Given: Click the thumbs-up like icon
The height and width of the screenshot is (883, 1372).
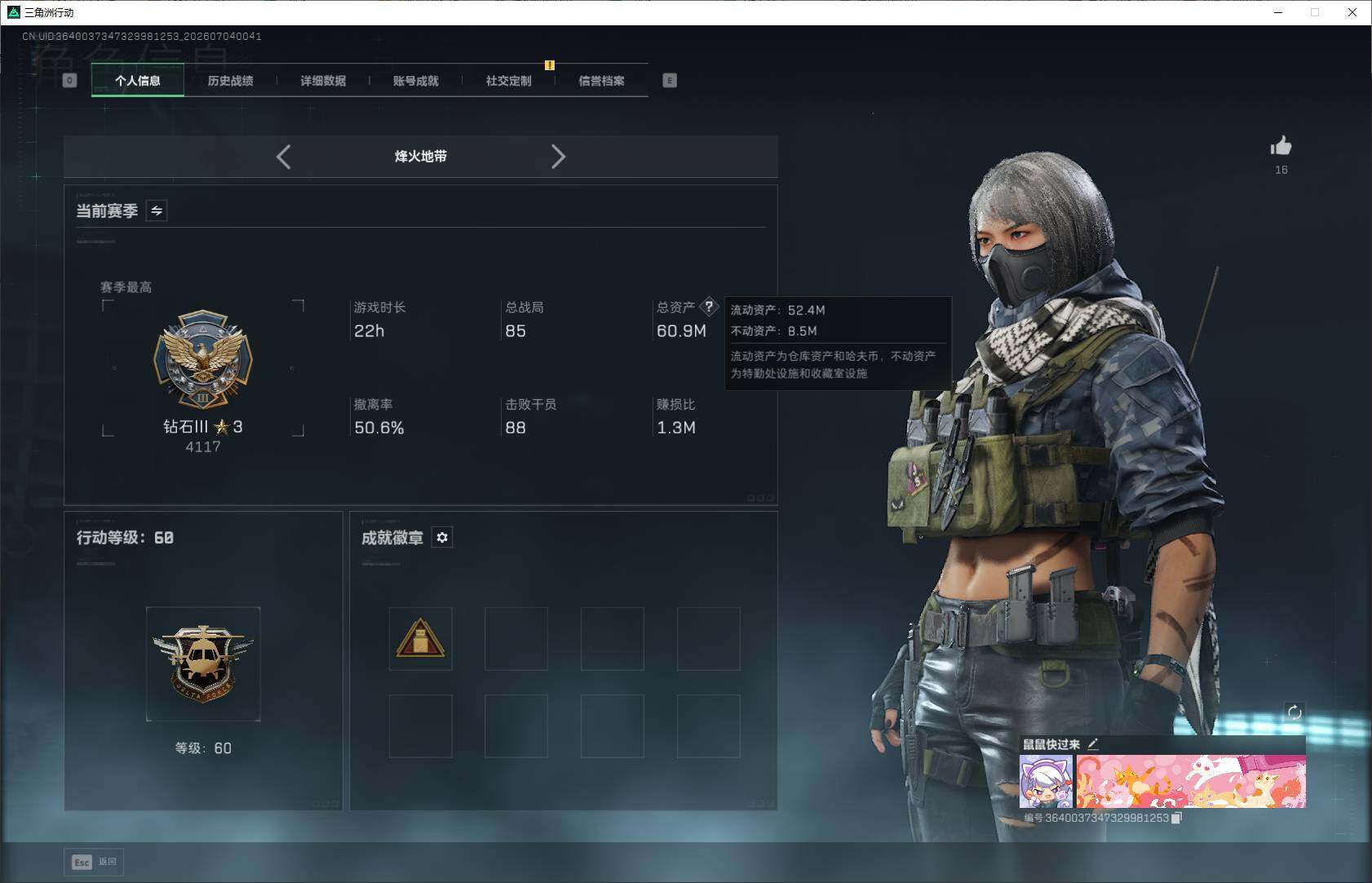Looking at the screenshot, I should pyautogui.click(x=1281, y=146).
